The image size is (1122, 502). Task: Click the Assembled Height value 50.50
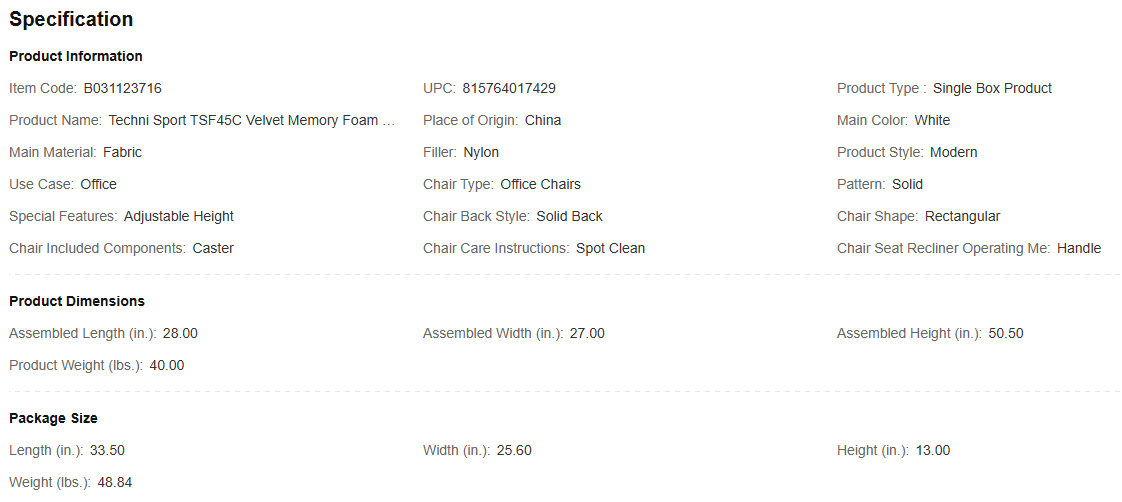1006,333
